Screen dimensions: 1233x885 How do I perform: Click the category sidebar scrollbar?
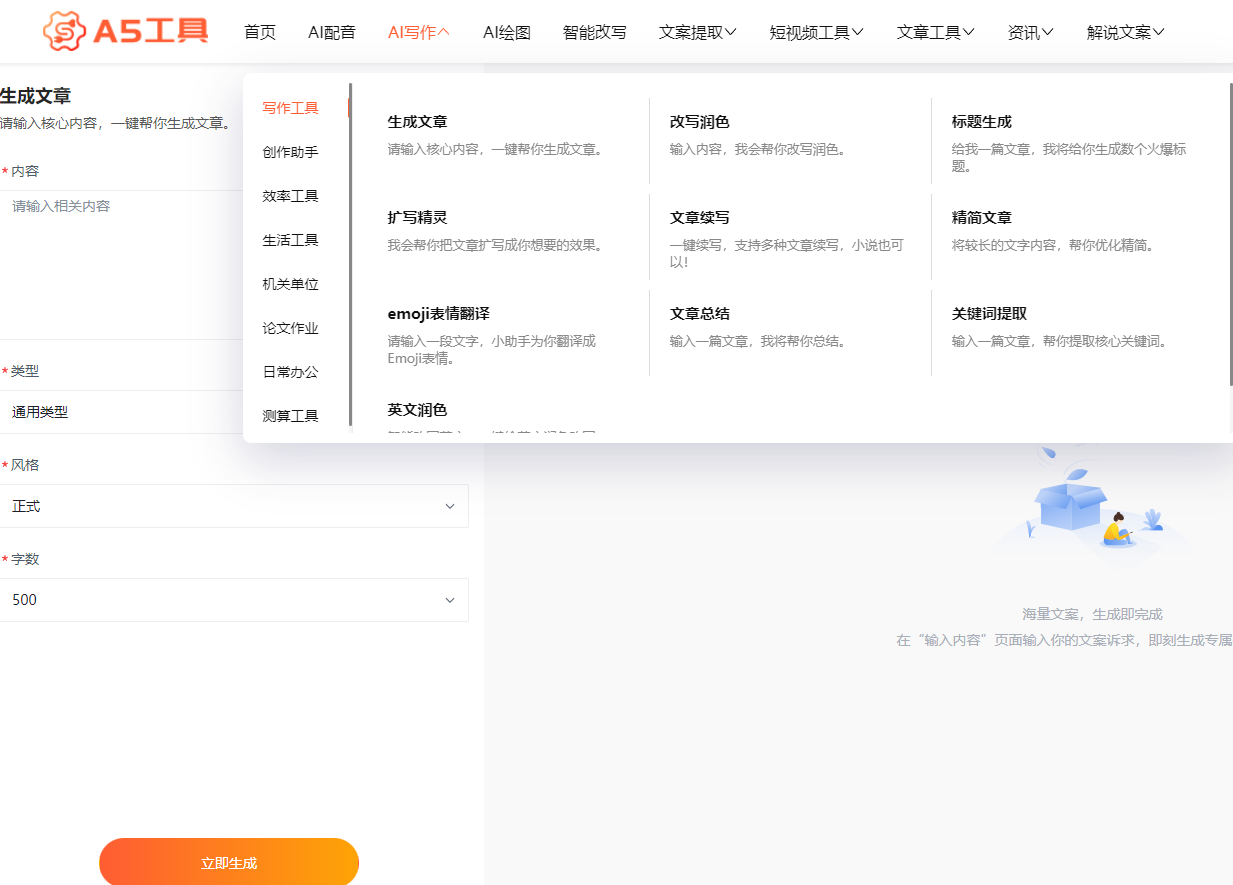tap(350, 255)
